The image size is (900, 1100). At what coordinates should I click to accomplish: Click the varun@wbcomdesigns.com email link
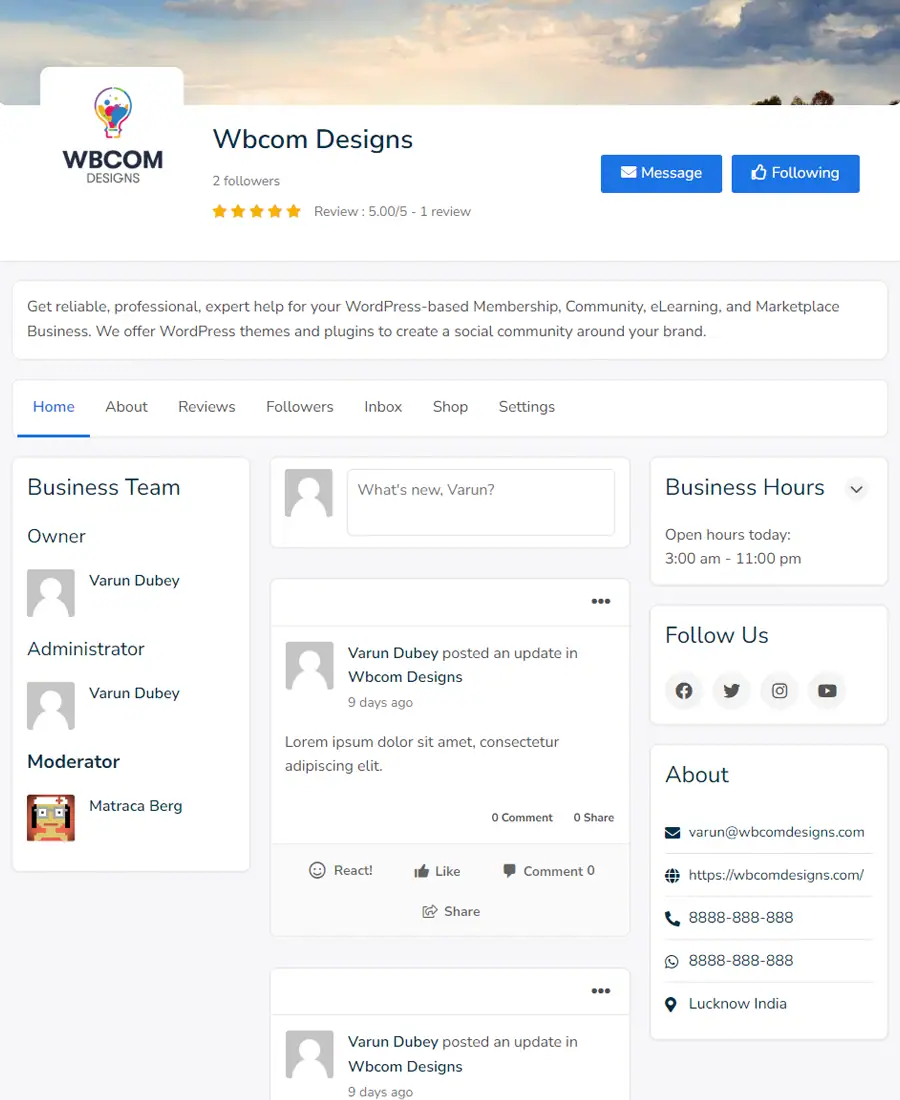point(777,832)
